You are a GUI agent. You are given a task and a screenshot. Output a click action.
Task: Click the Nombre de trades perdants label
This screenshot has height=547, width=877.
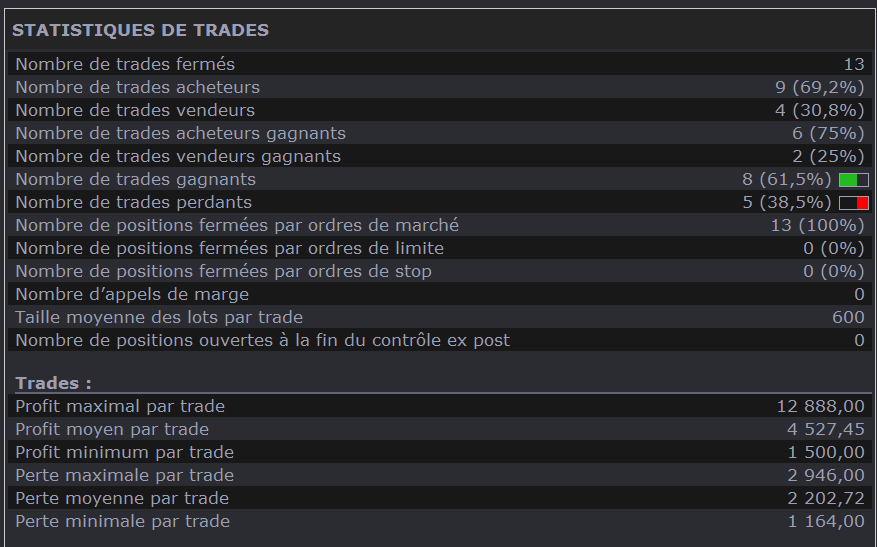point(133,202)
